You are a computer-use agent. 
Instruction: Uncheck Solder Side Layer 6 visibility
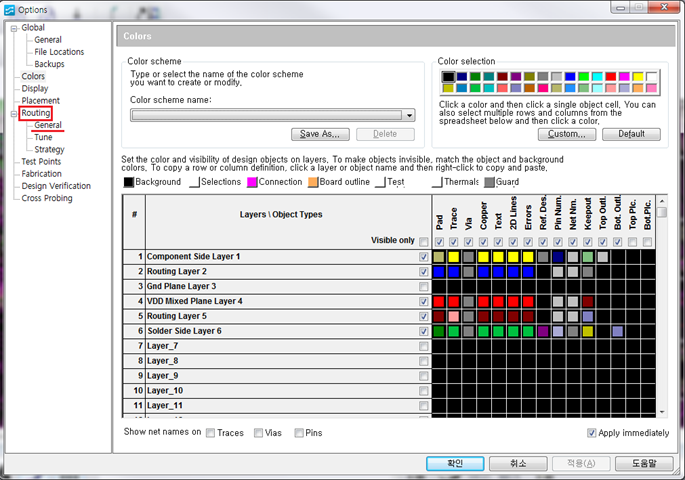click(423, 331)
